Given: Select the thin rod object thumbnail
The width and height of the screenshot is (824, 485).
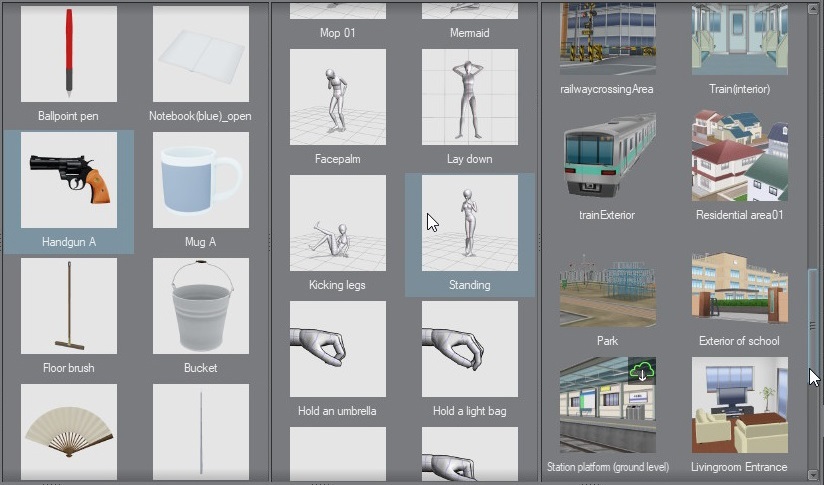Looking at the screenshot, I should pyautogui.click(x=201, y=431).
